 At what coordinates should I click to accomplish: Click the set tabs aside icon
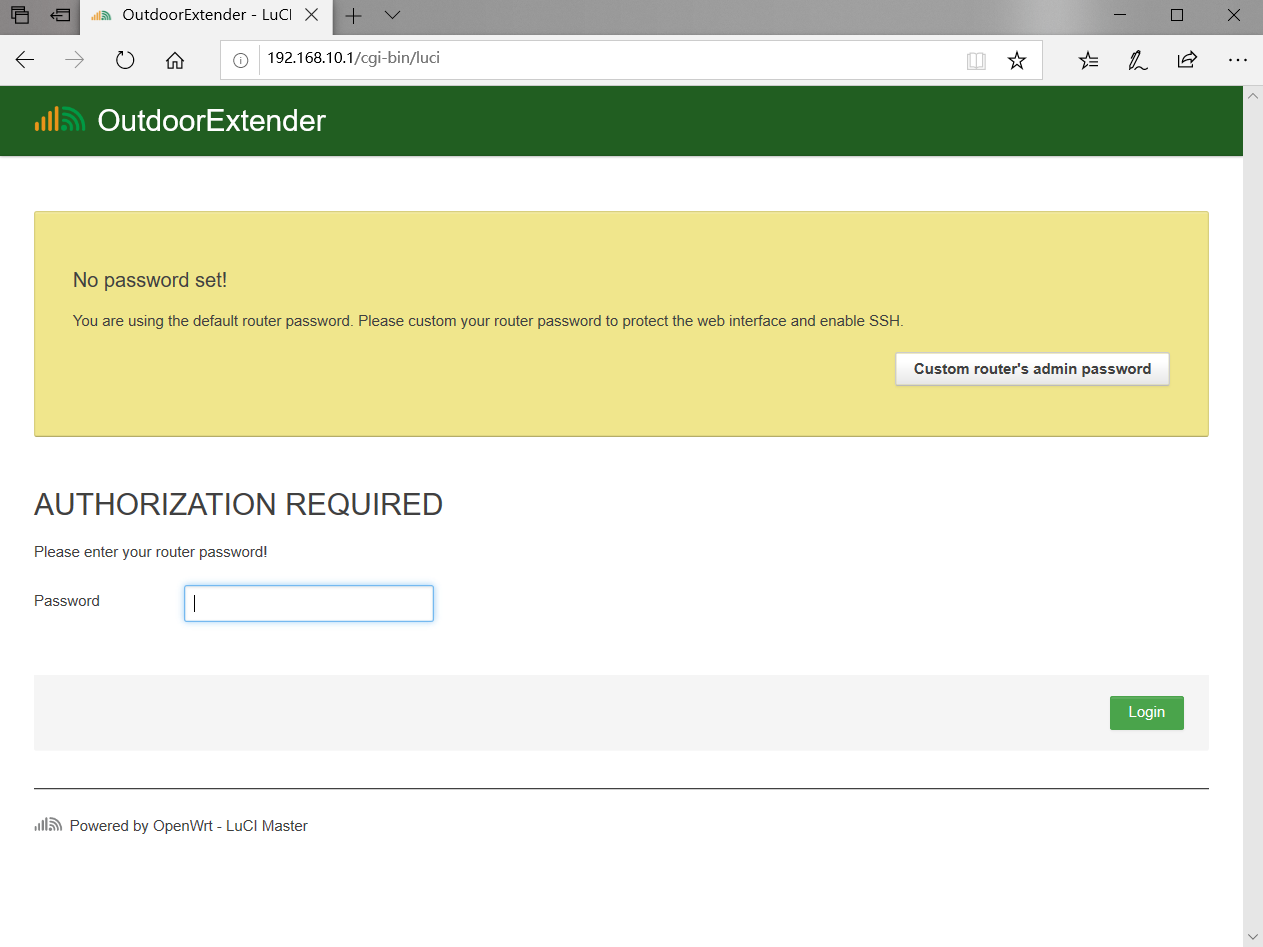tap(61, 15)
